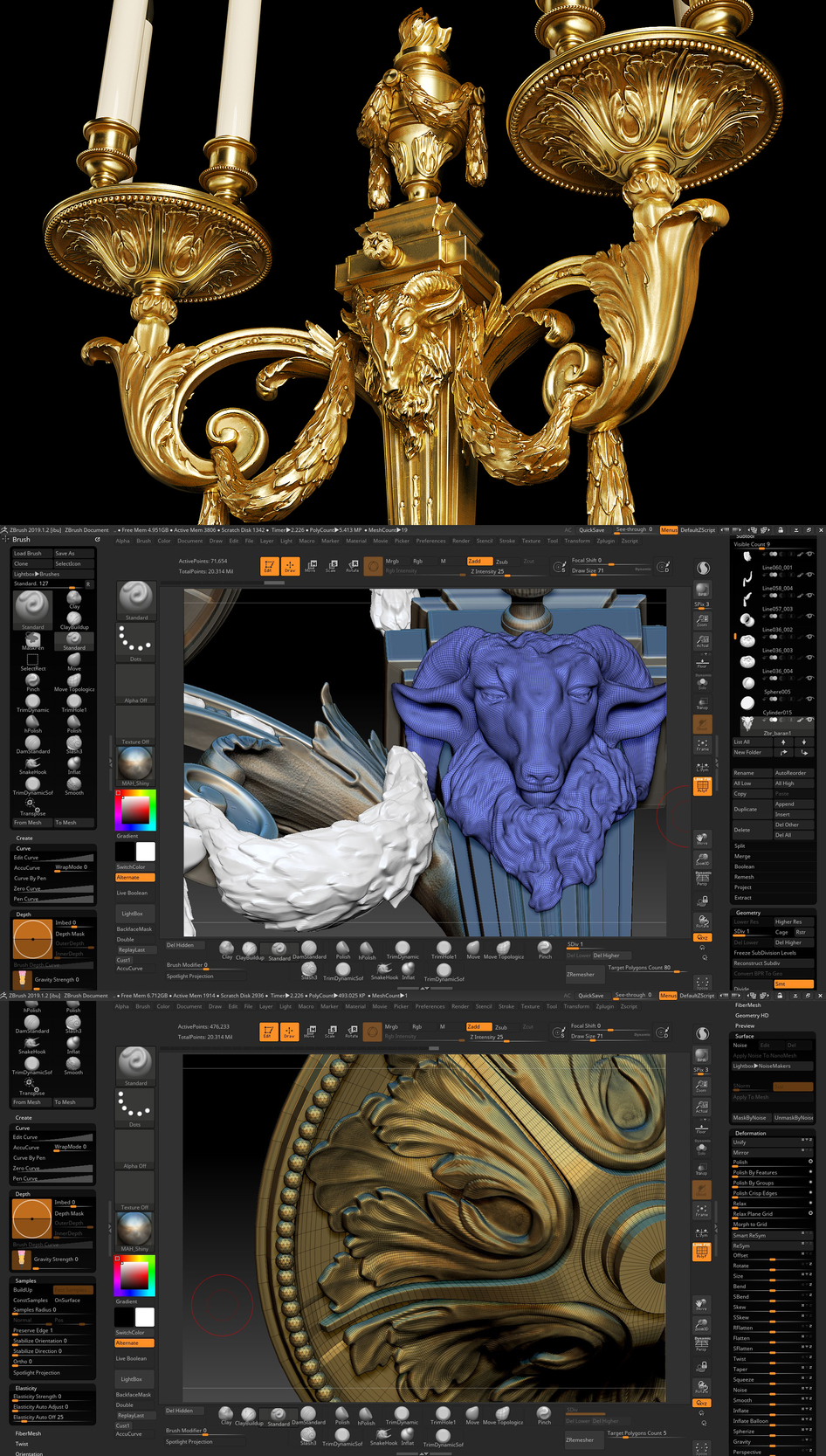Screen dimensions: 826x1456
Task: Activate Edit mode in upper ZBrush window
Action: (269, 566)
